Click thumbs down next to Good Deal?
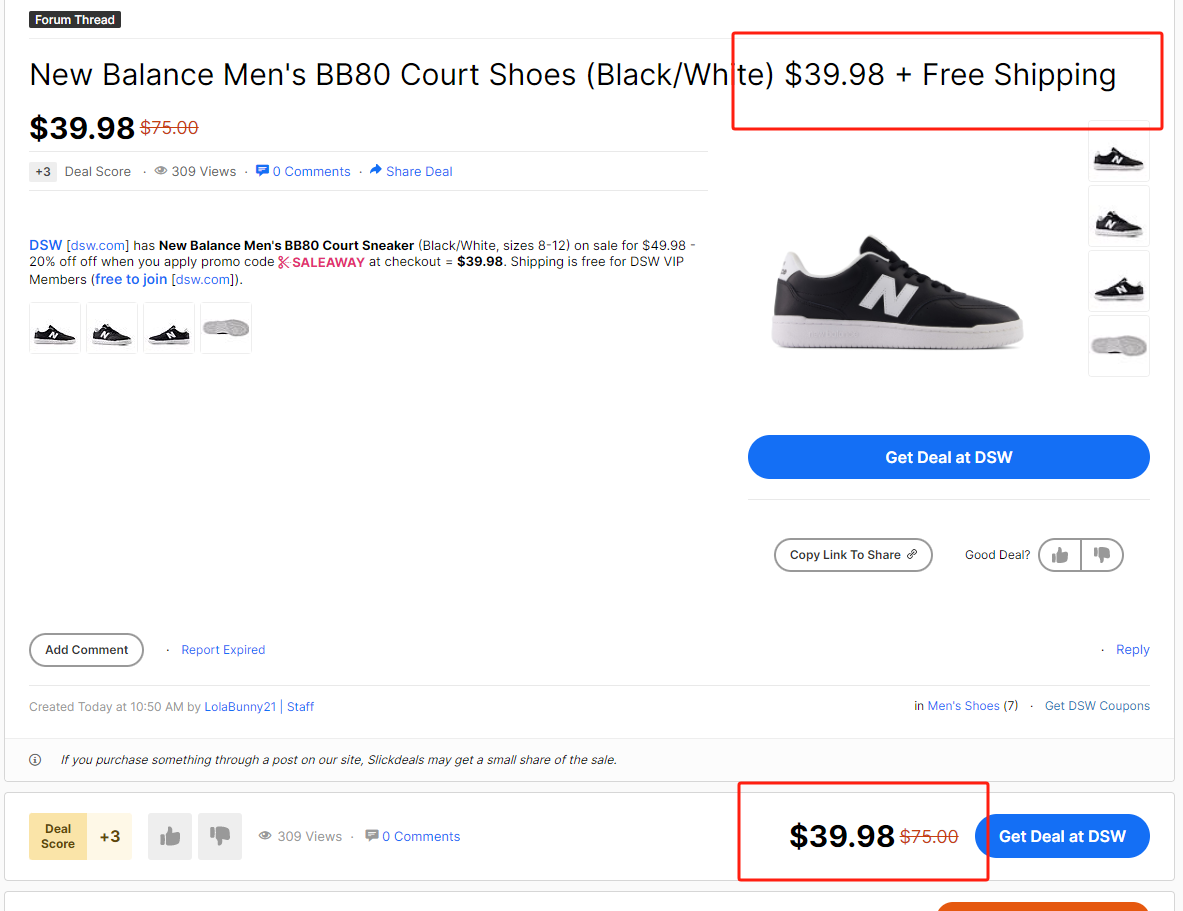This screenshot has height=911, width=1183. [x=1102, y=555]
